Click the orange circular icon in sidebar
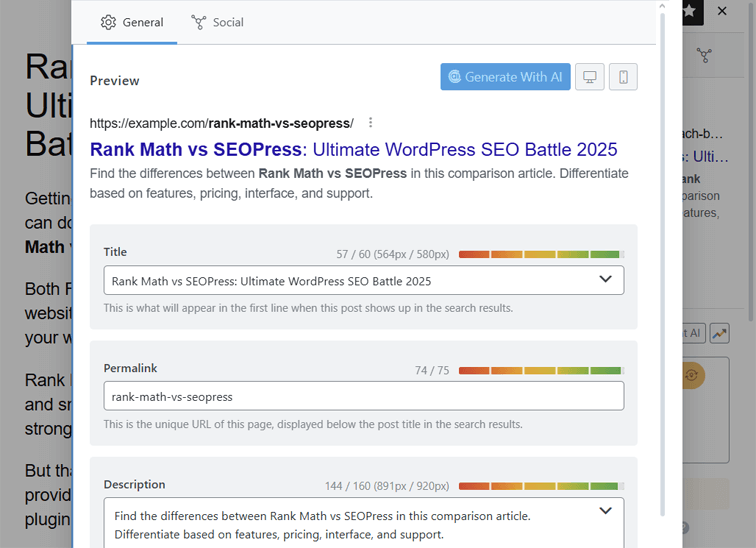Screen dimensions: 756x548 click(692, 375)
